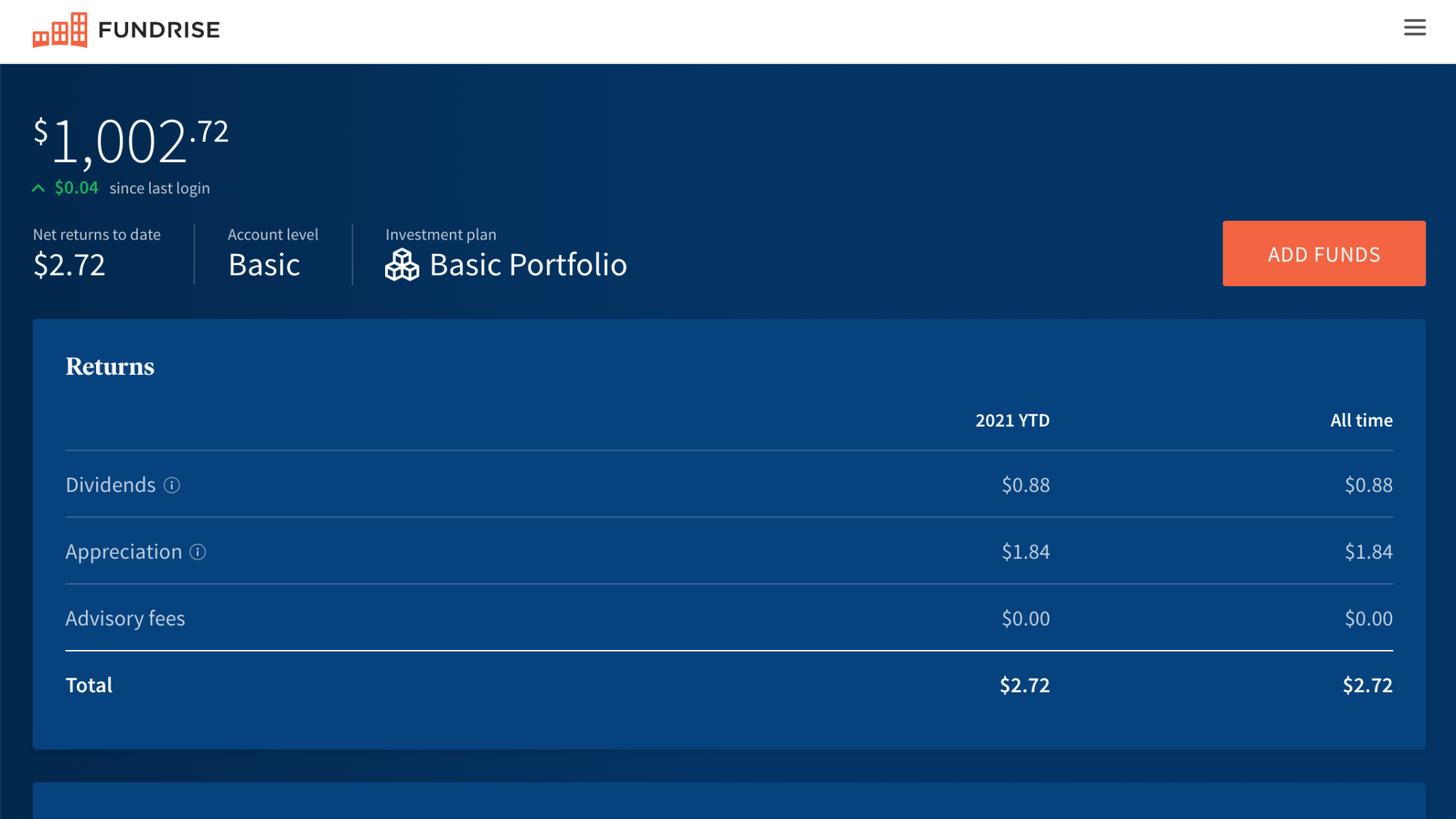Click the All time column header

1361,421
